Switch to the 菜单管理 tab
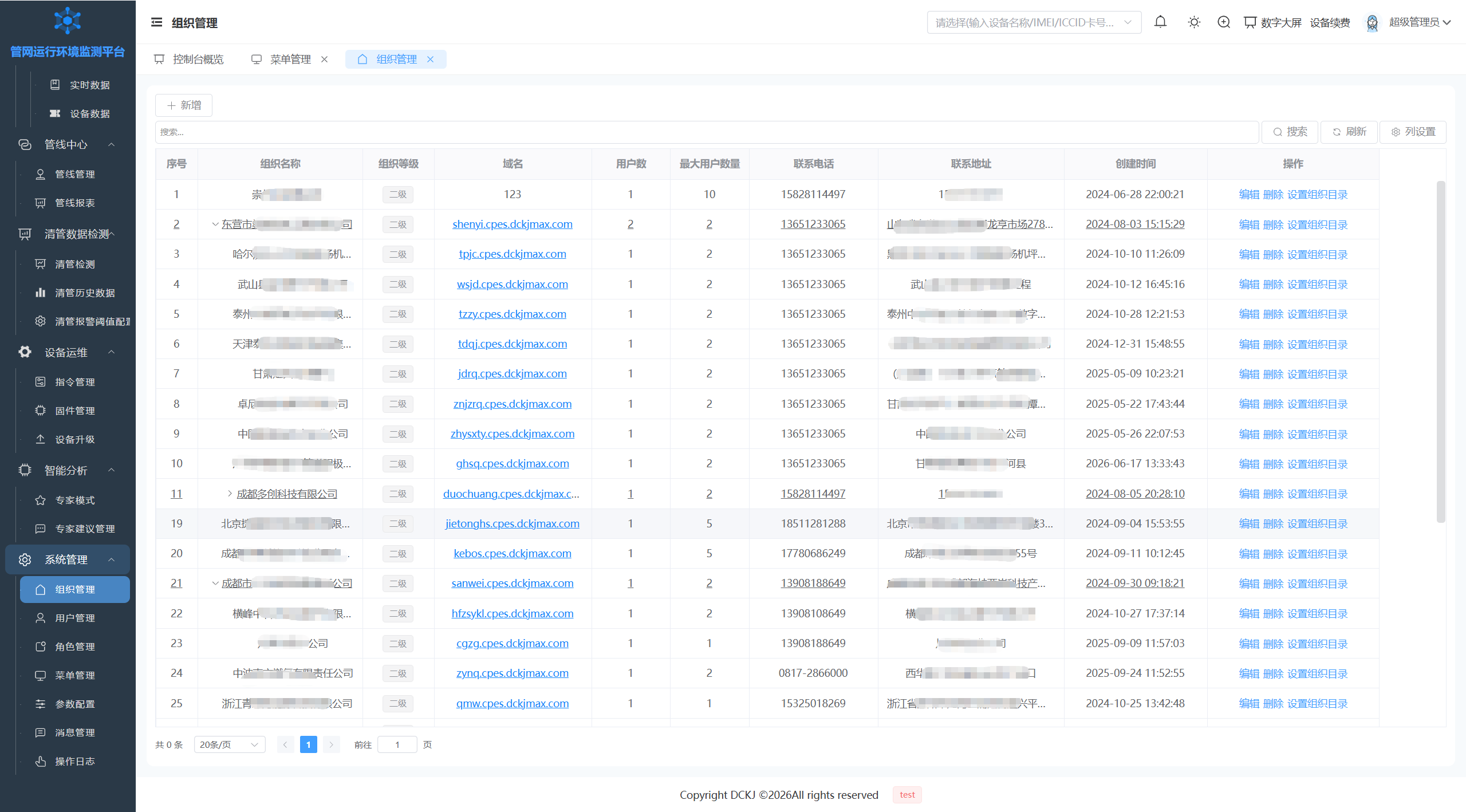This screenshot has width=1466, height=812. click(x=290, y=59)
